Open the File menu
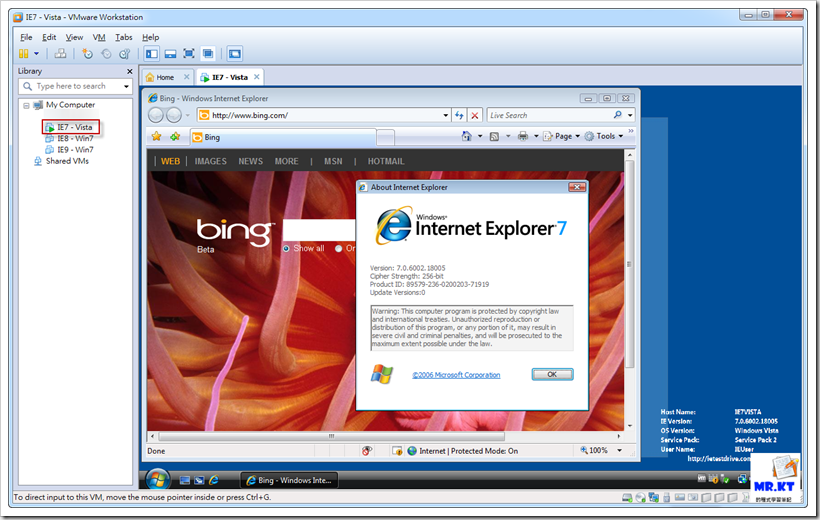Screen dimensions: 820x520 tap(26, 37)
